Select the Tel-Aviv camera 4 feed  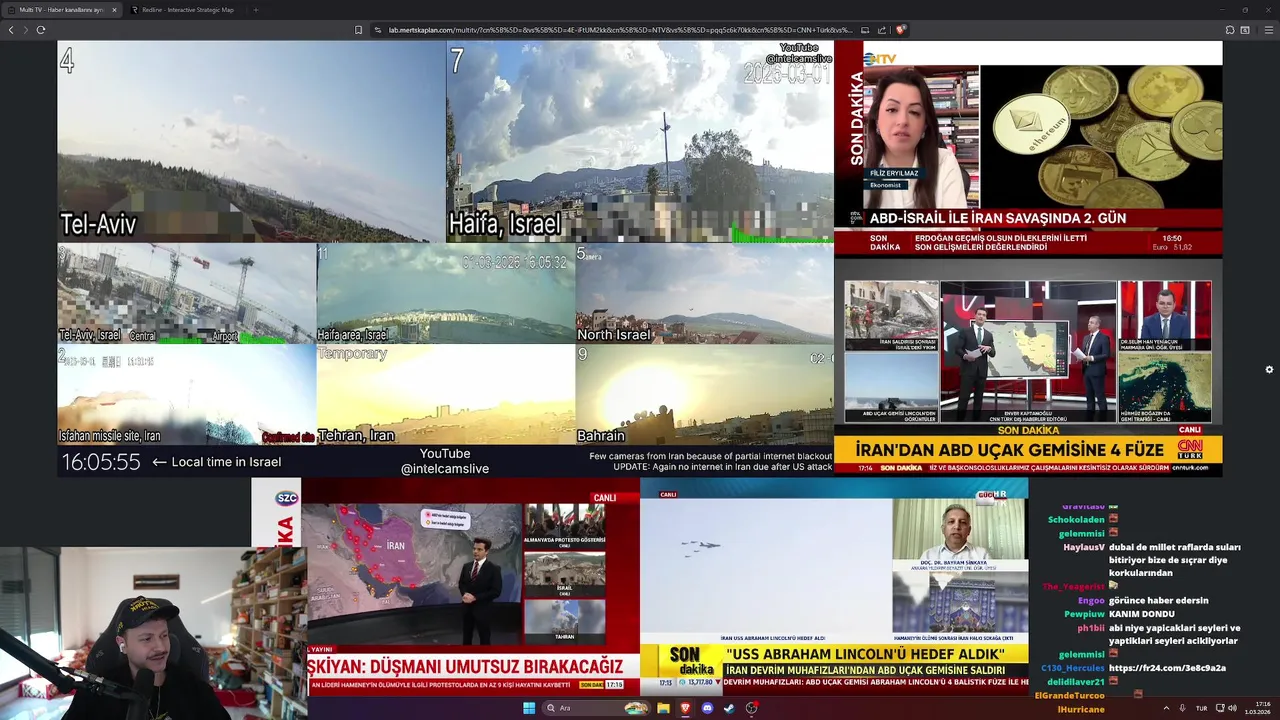[x=251, y=141]
